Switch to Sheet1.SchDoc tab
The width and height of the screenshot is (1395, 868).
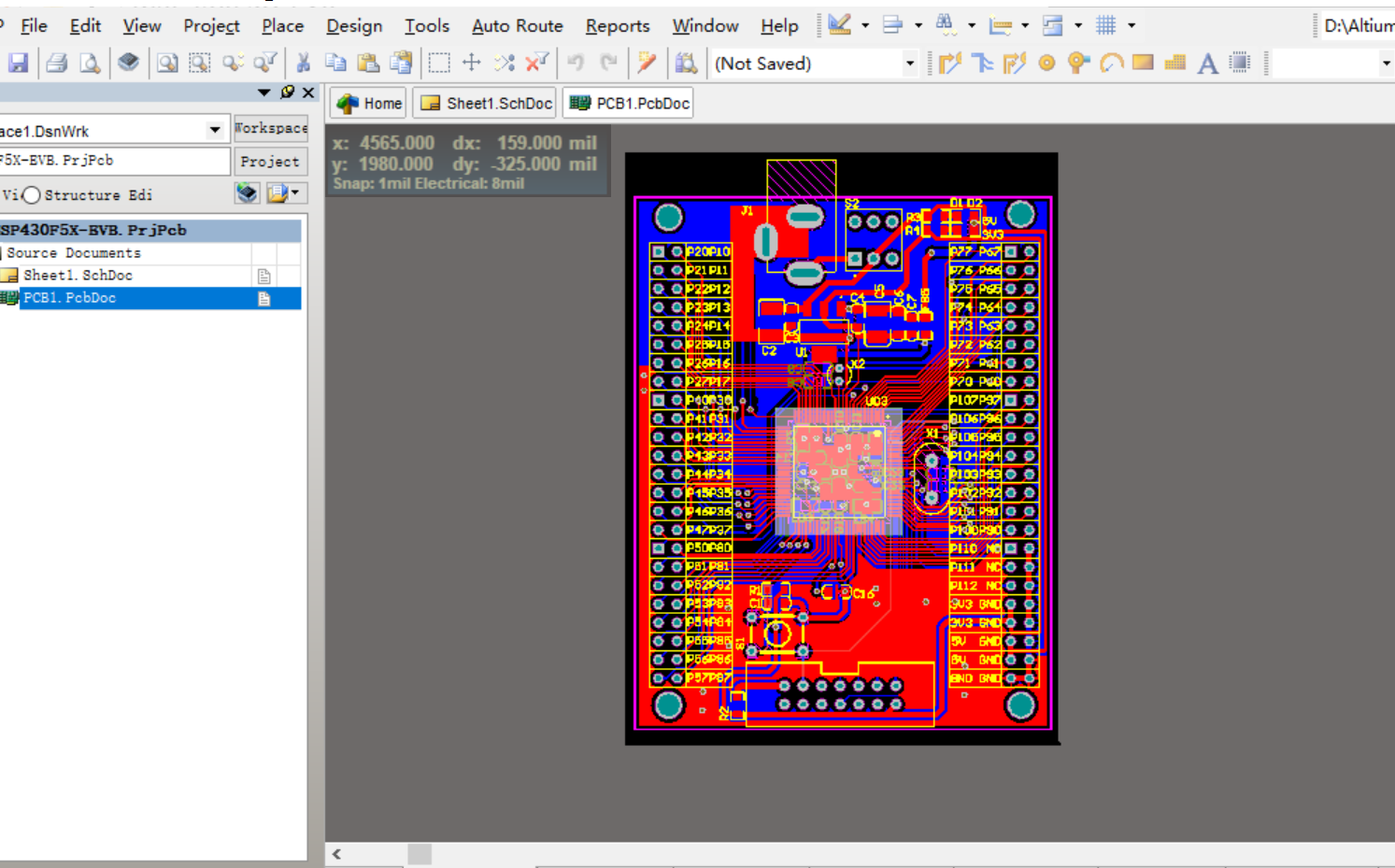point(485,103)
